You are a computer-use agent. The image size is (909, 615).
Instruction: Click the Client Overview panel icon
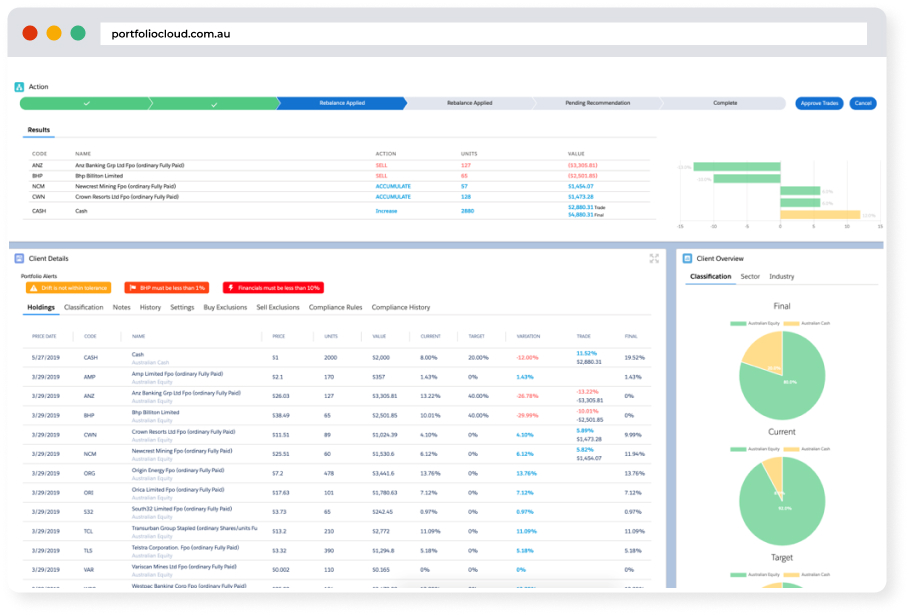point(687,259)
